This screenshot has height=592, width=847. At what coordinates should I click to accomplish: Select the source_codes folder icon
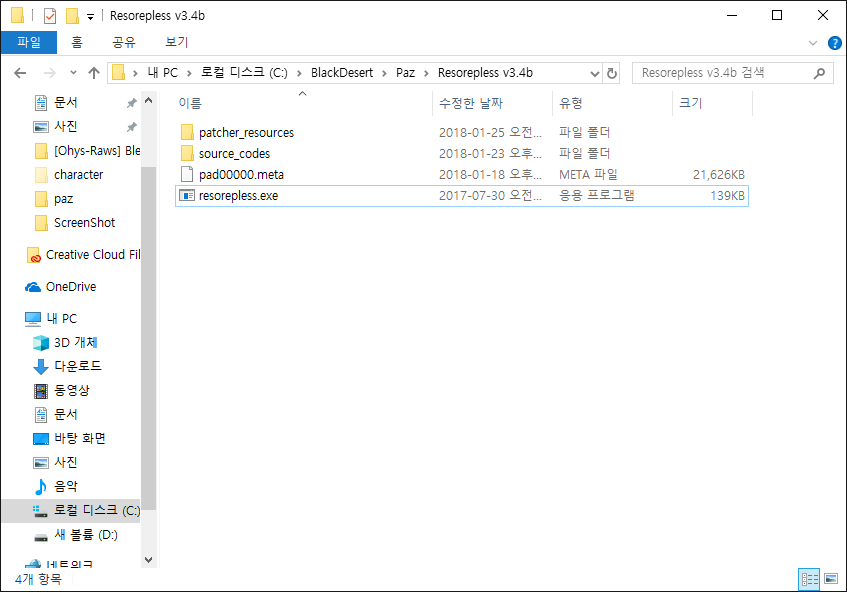pyautogui.click(x=186, y=153)
